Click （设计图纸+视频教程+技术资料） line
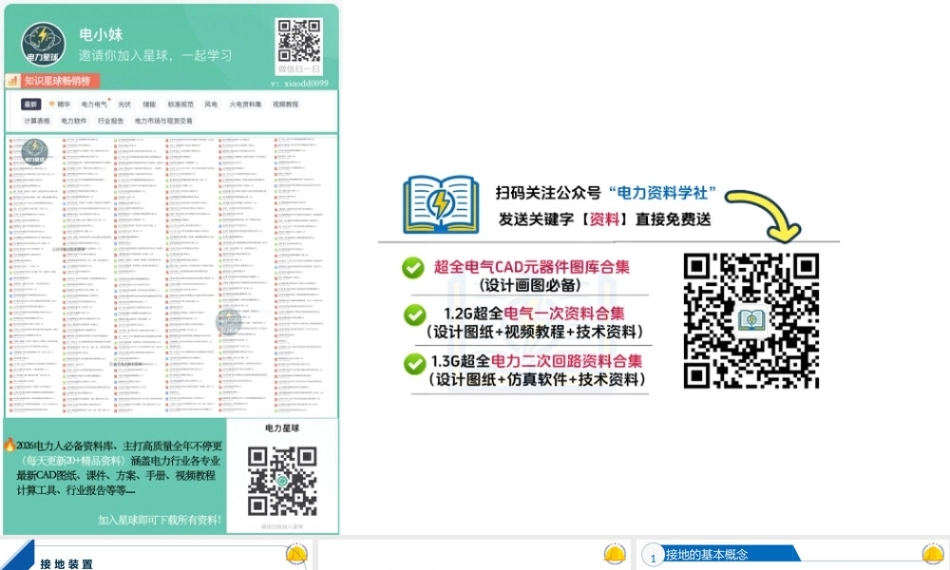The width and height of the screenshot is (950, 570). click(x=534, y=332)
